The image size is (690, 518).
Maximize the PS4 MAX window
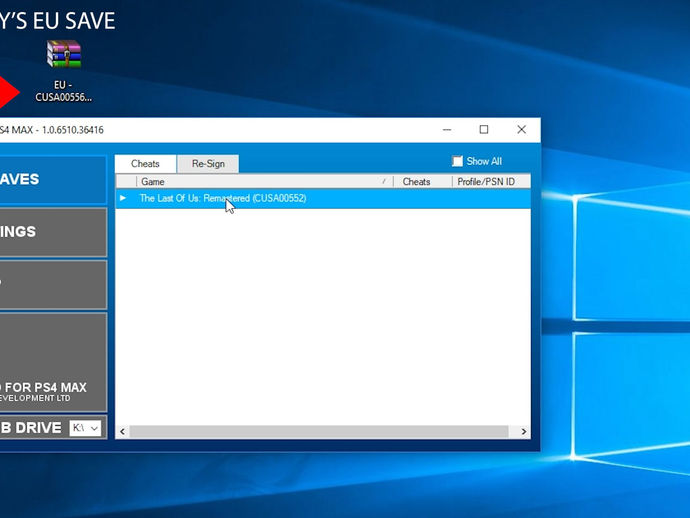484,129
